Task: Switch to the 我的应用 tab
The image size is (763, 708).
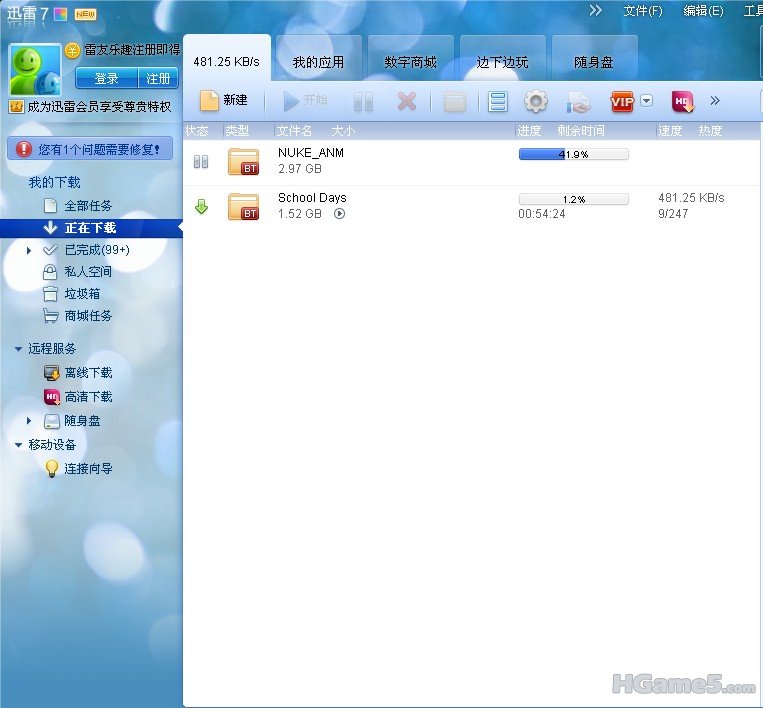Action: [x=318, y=62]
